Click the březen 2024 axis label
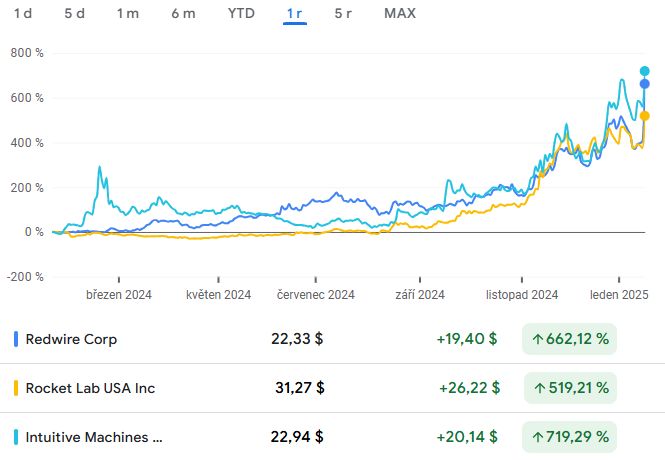Viewport: 665px width, 460px height. (x=119, y=294)
